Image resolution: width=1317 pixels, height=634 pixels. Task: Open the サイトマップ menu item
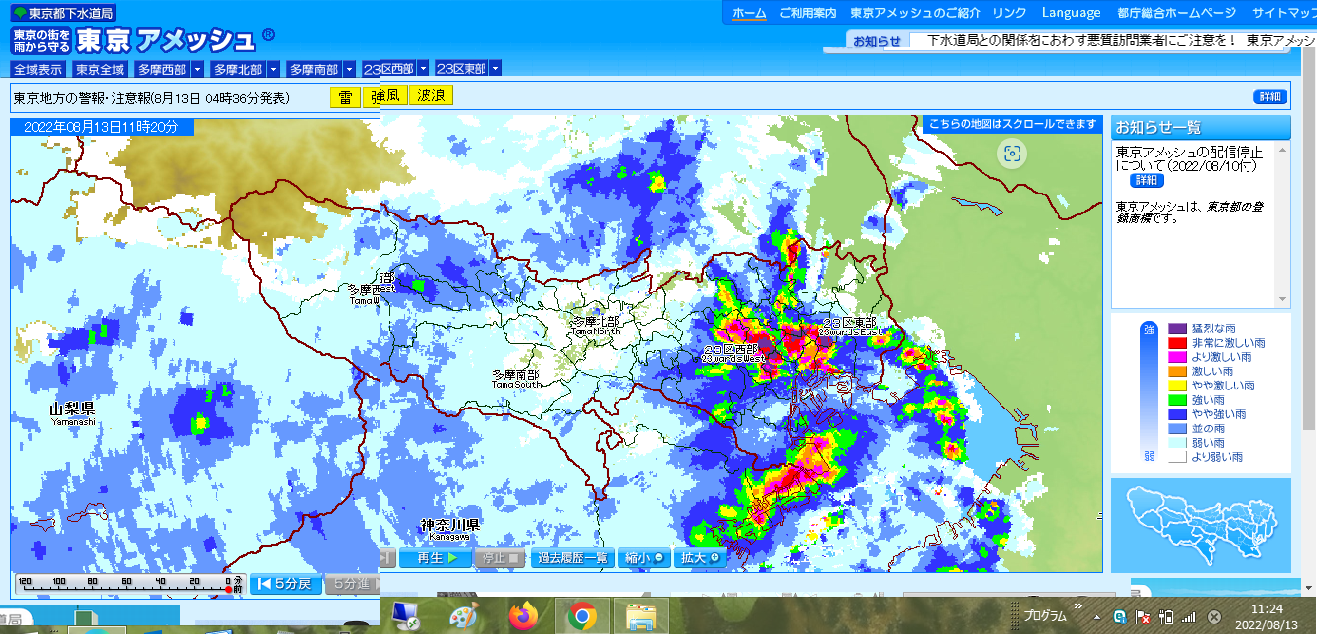(1284, 13)
